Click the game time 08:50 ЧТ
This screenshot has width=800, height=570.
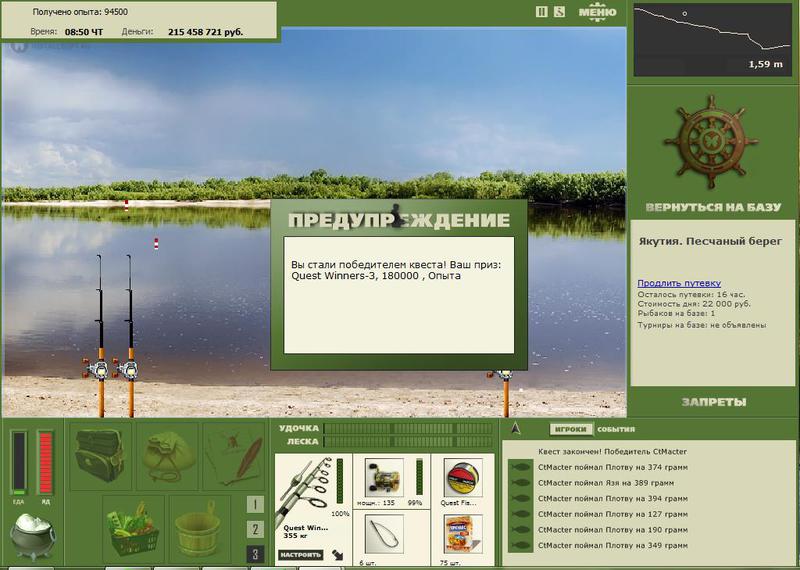coord(84,32)
